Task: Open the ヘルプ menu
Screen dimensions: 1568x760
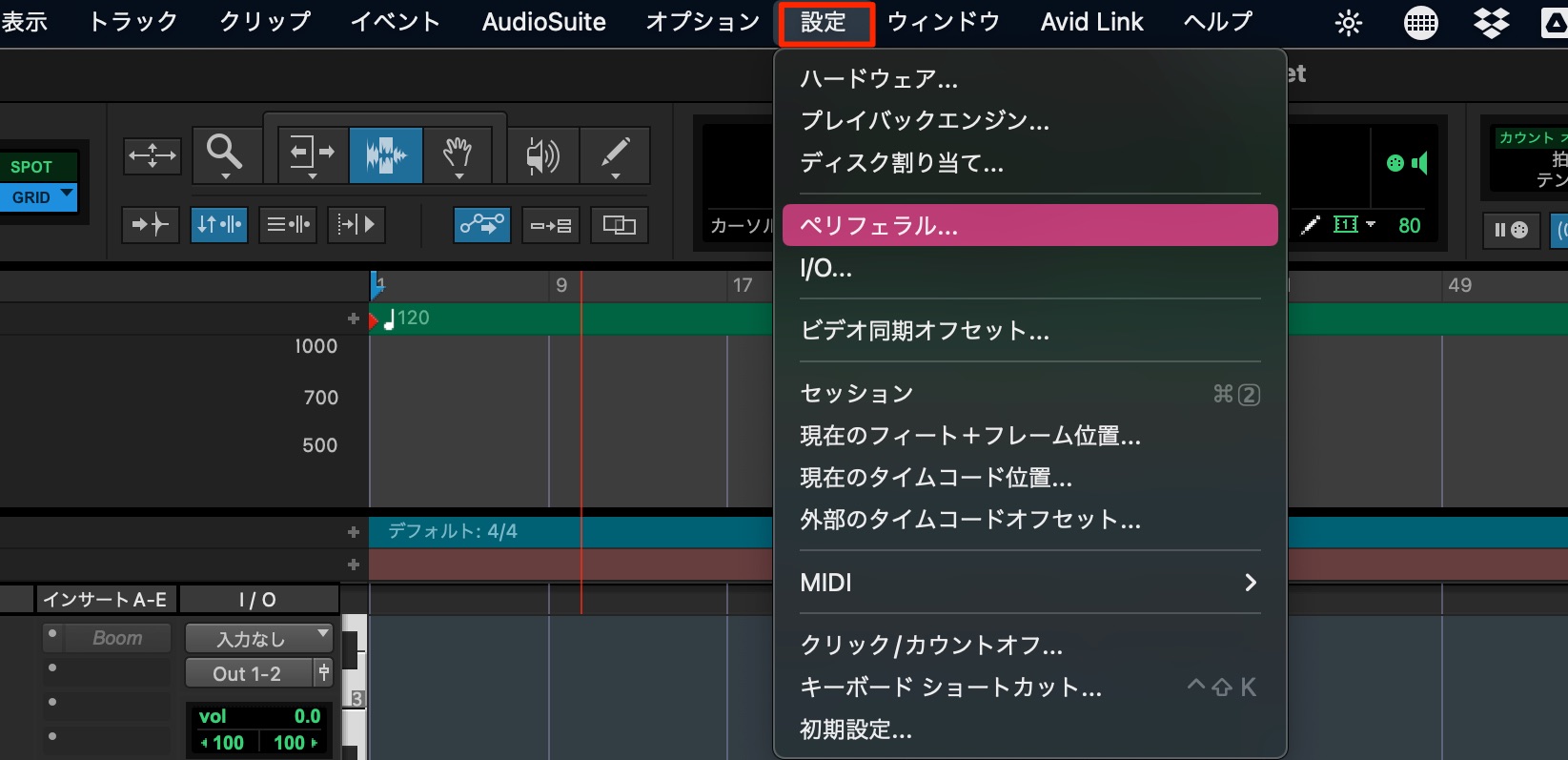Action: [x=1218, y=22]
